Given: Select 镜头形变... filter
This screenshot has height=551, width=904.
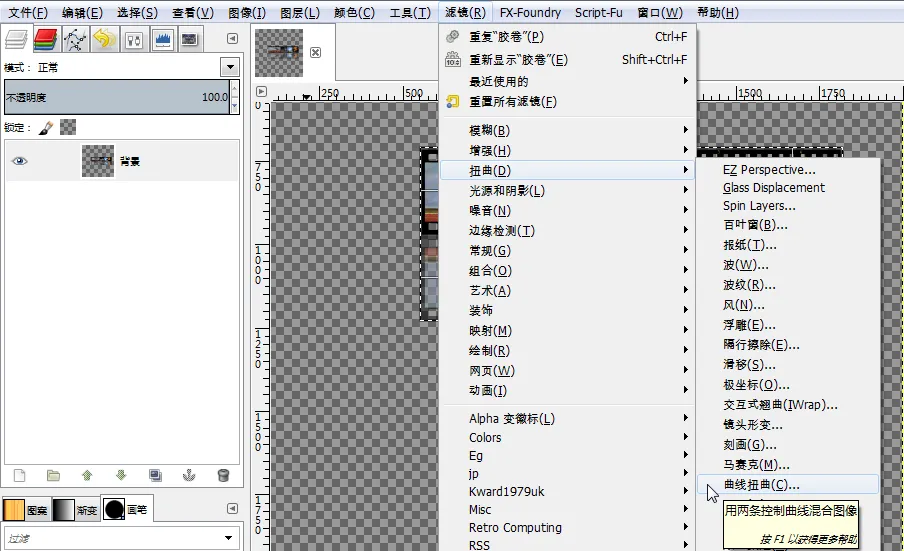Looking at the screenshot, I should 788,425.
